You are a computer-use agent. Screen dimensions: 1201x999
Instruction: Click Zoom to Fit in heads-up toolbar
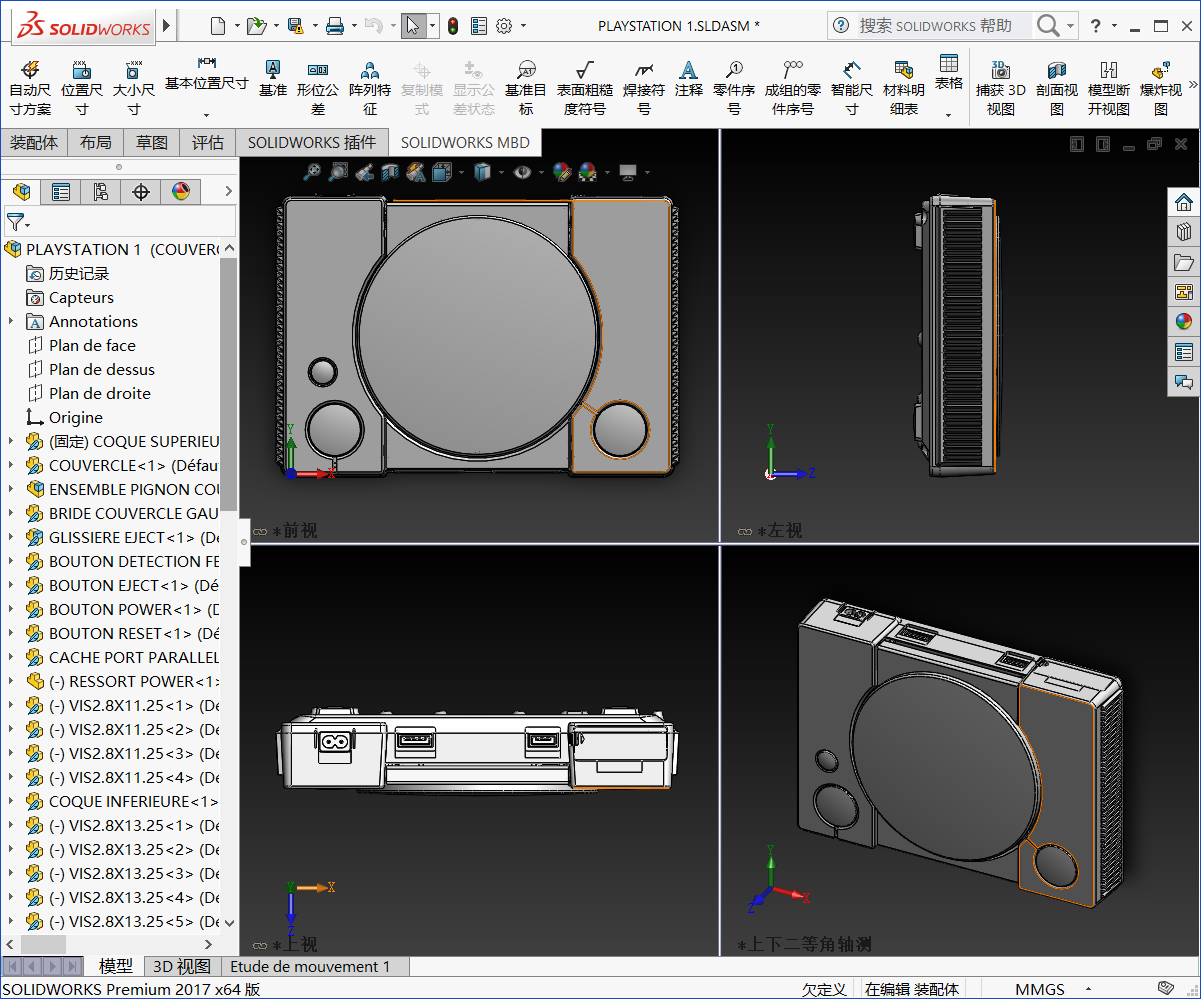(x=312, y=173)
